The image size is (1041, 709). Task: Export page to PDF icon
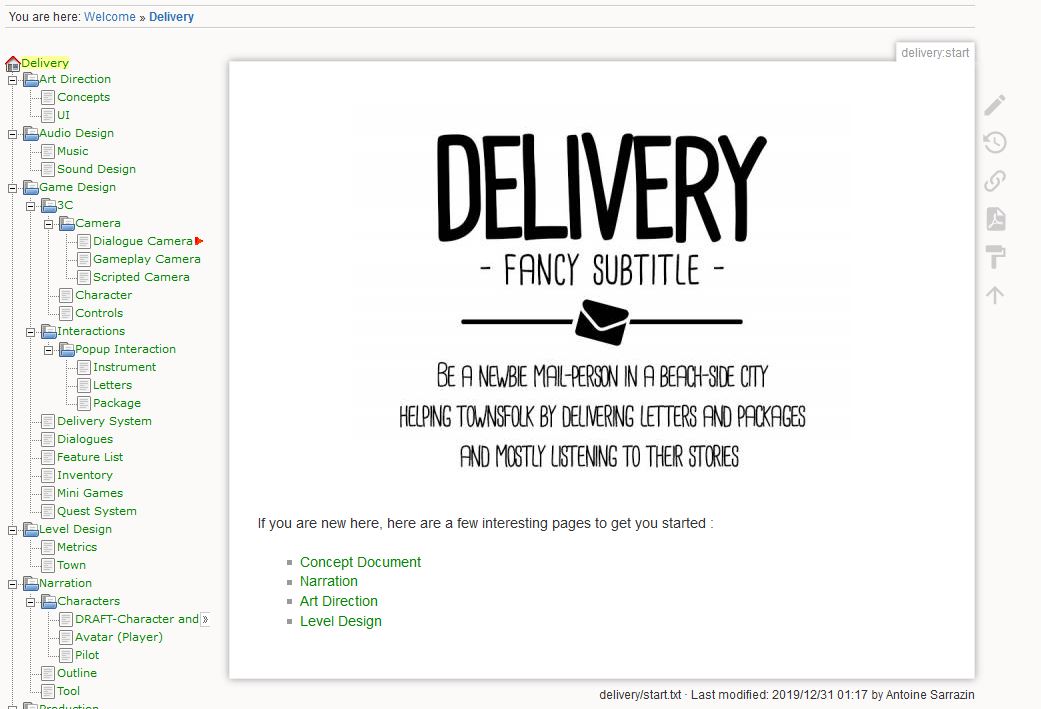click(994, 218)
